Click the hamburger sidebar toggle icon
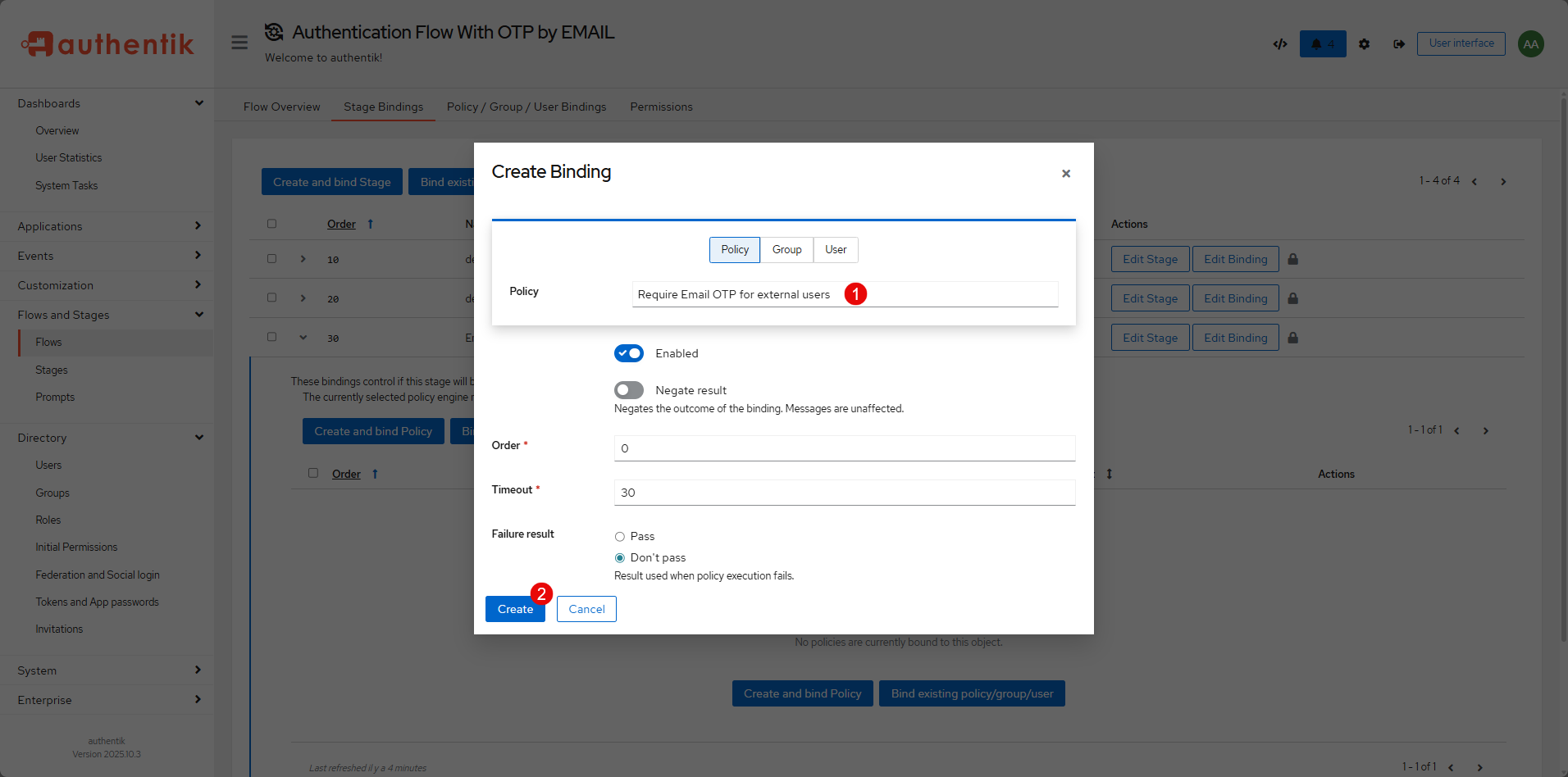Viewport: 1568px width, 777px height. [239, 43]
